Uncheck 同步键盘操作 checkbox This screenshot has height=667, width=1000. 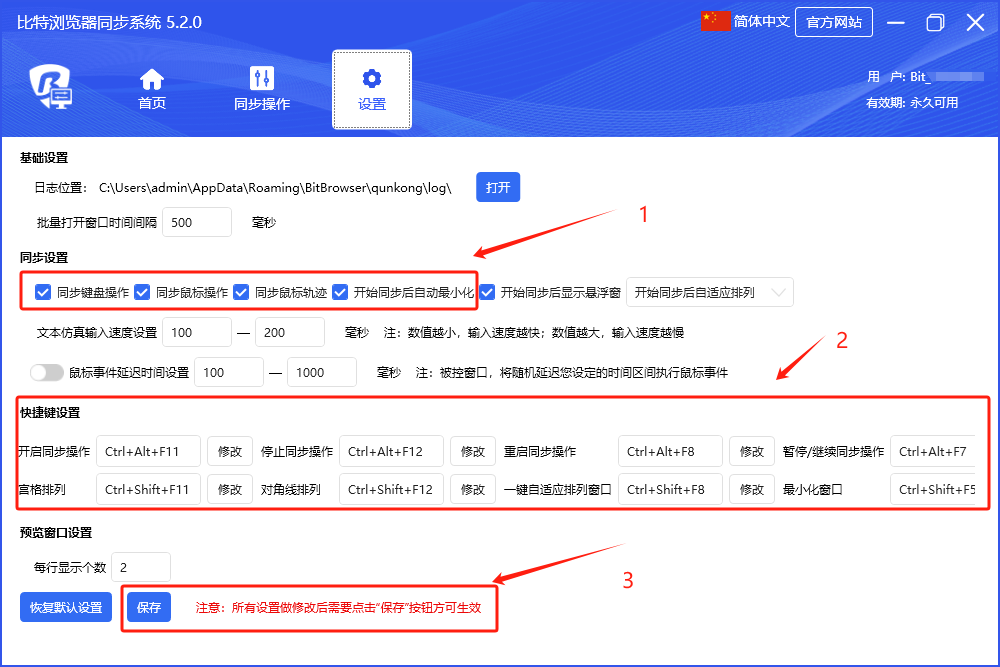pyautogui.click(x=43, y=293)
